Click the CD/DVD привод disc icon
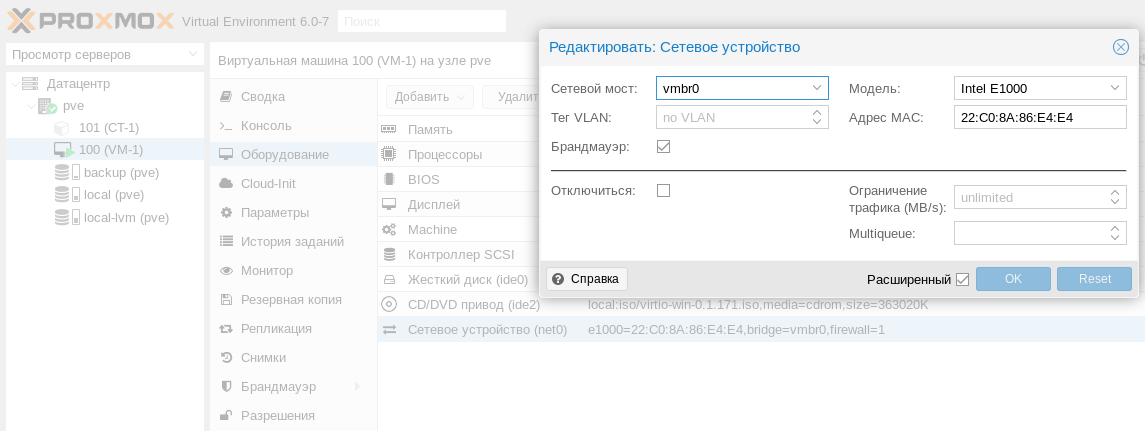The height and width of the screenshot is (431, 1145). click(389, 304)
